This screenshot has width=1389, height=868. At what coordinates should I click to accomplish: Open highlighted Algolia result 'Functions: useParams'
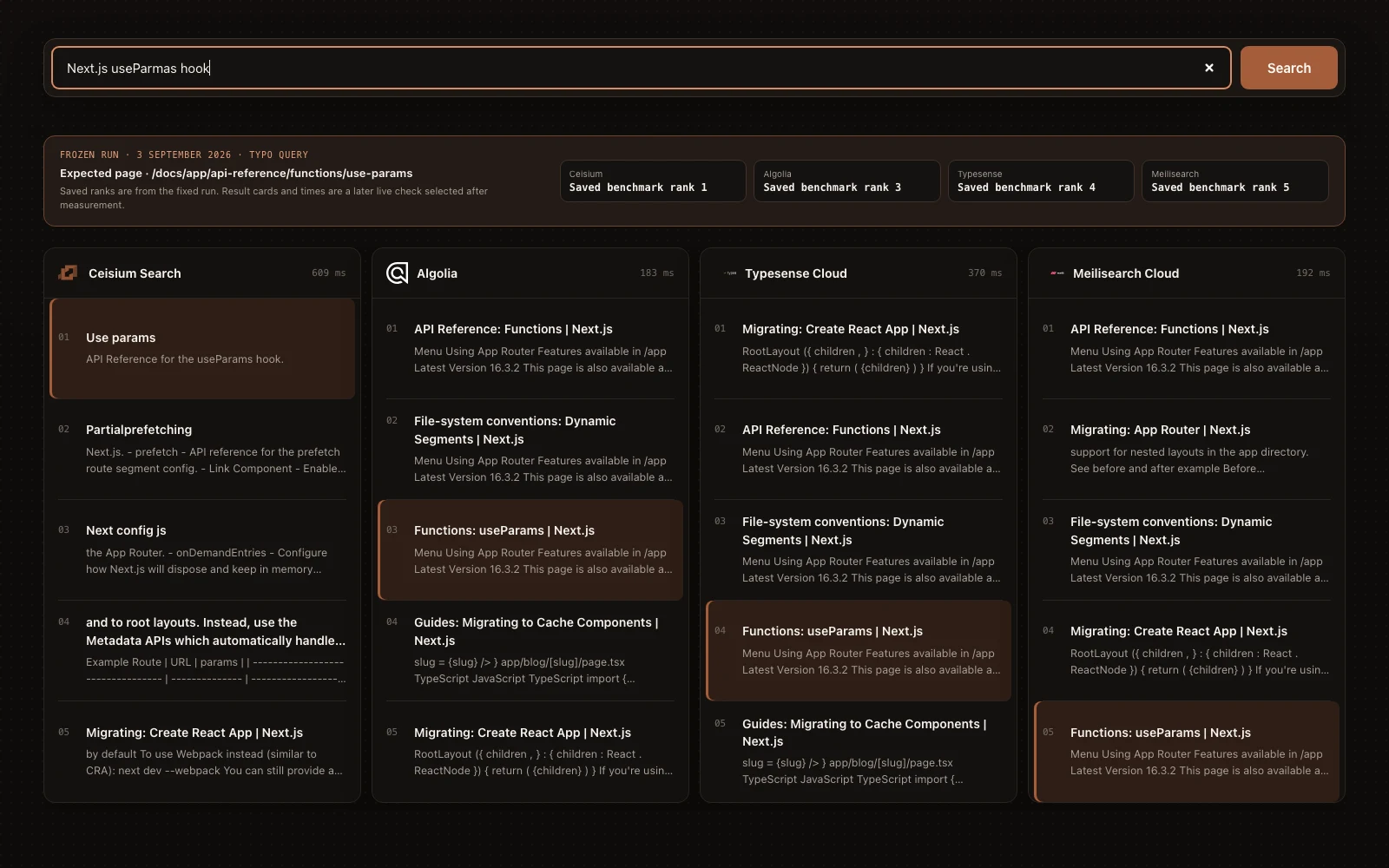click(530, 549)
